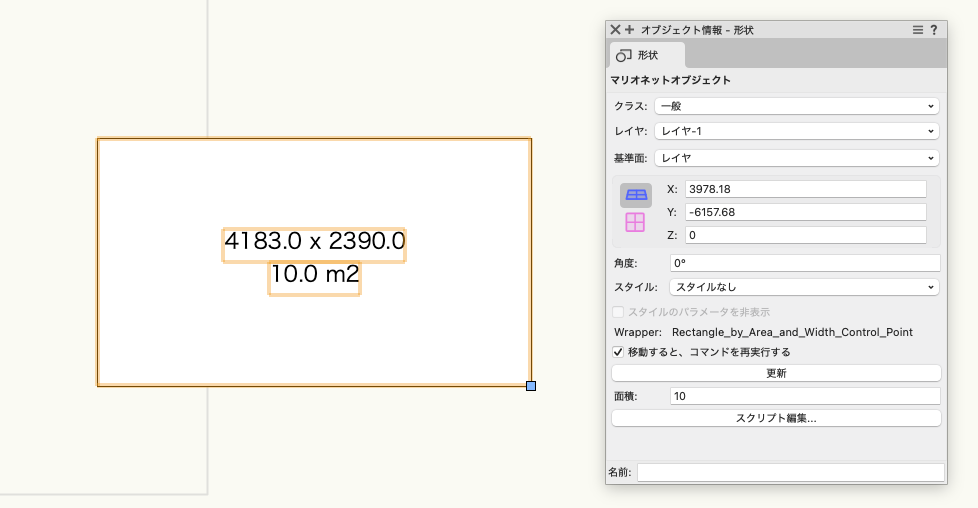Click the pink grid coordinate mode icon

(x=635, y=222)
